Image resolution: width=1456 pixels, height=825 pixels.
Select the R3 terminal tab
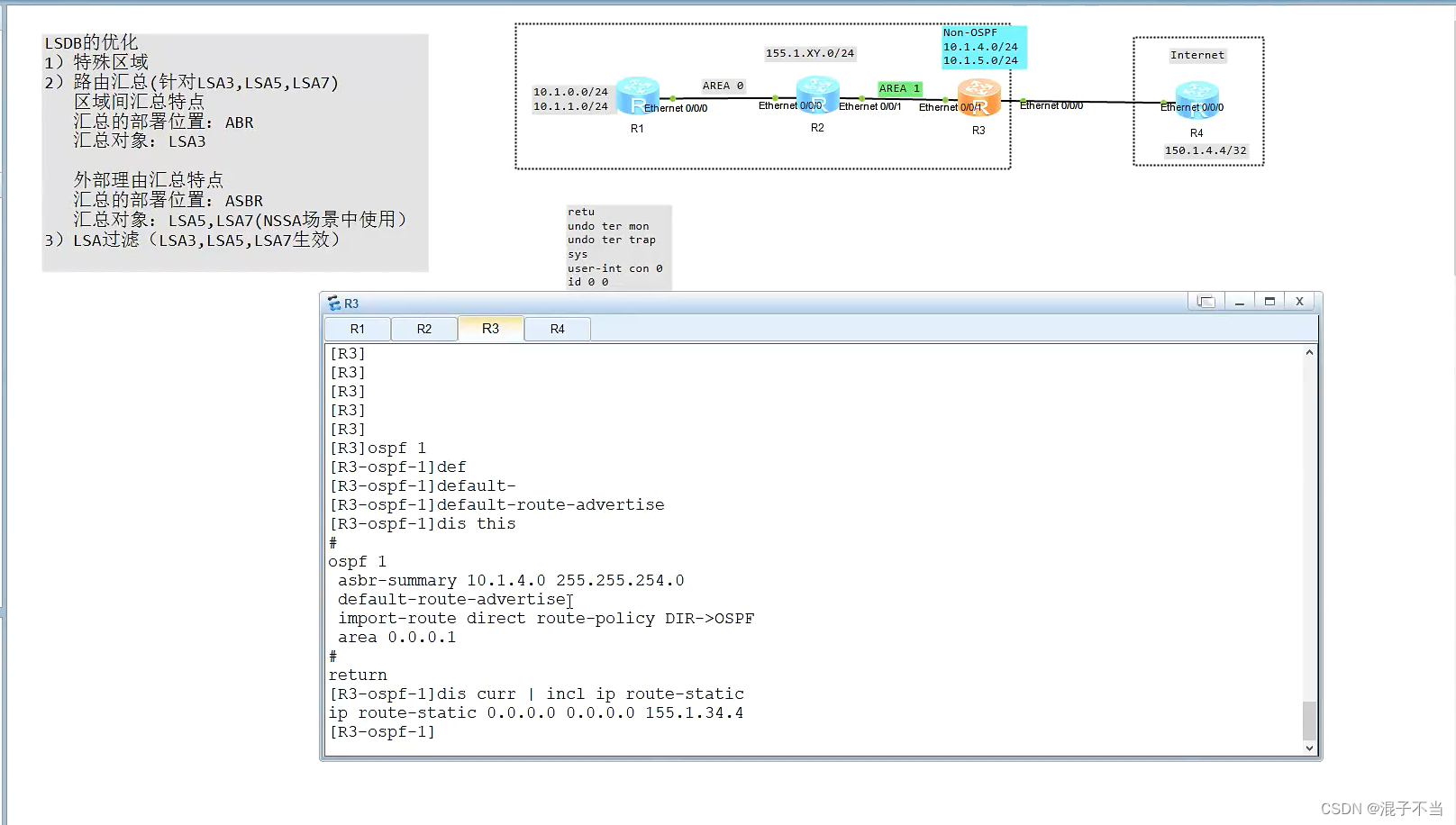point(490,329)
